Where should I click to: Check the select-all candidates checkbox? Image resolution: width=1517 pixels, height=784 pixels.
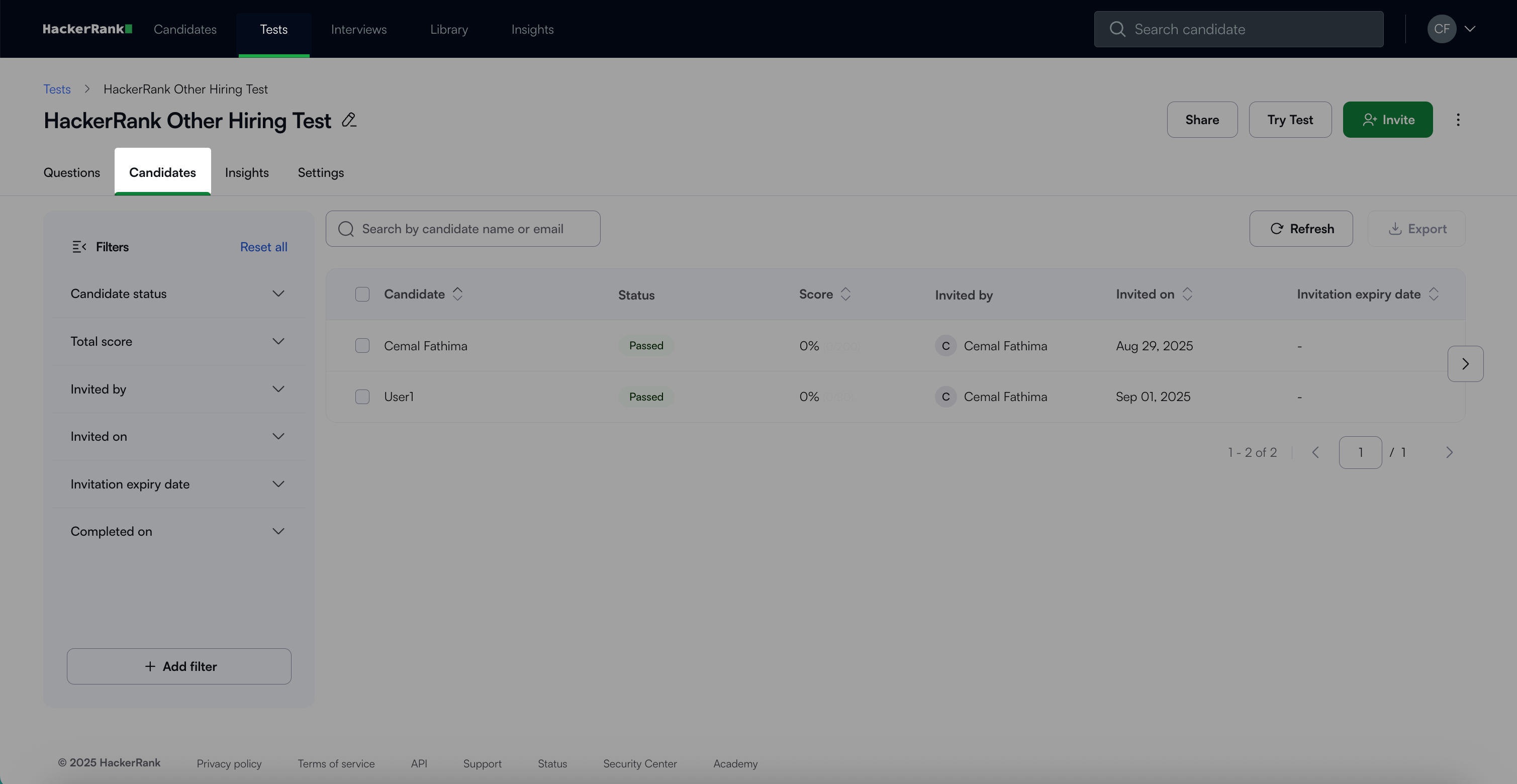[362, 295]
